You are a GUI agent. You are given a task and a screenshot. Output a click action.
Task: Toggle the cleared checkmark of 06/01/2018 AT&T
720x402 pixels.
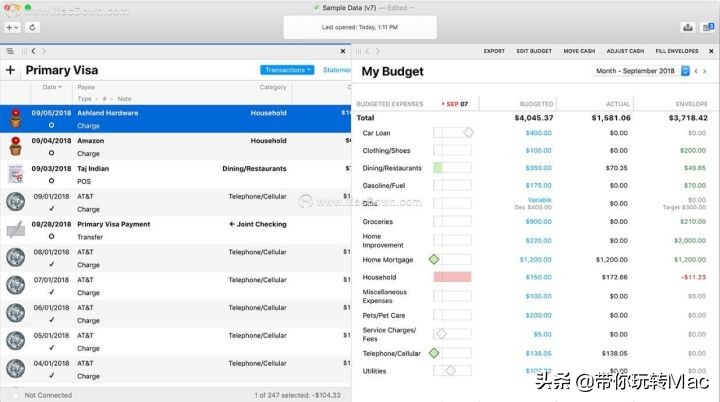pos(51,320)
